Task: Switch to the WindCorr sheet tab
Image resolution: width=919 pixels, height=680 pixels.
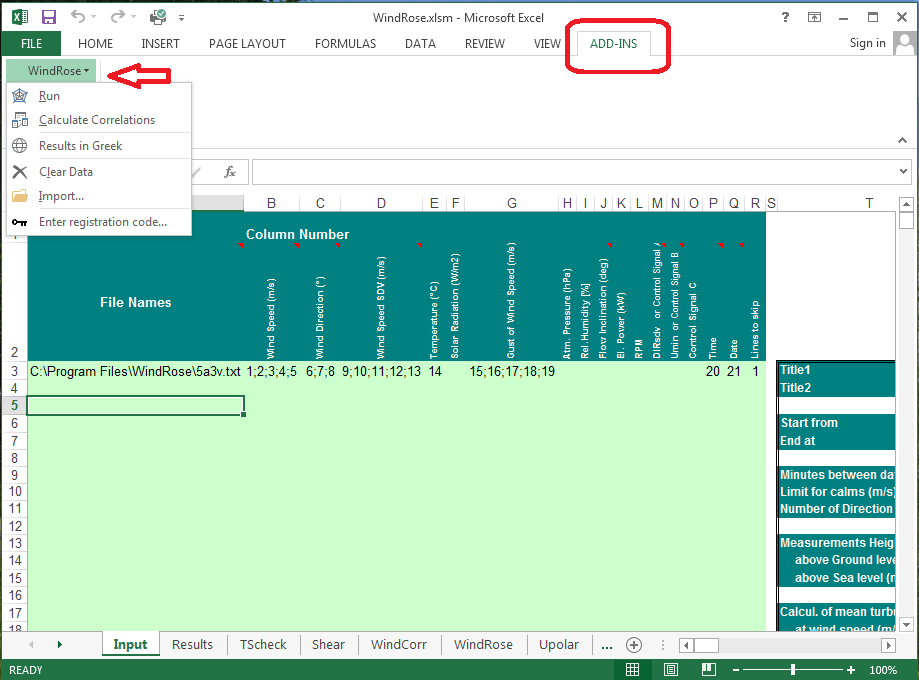Action: (398, 645)
